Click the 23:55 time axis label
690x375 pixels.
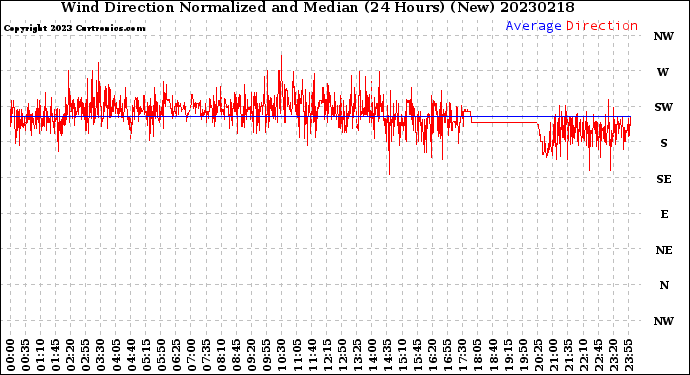[x=628, y=355]
